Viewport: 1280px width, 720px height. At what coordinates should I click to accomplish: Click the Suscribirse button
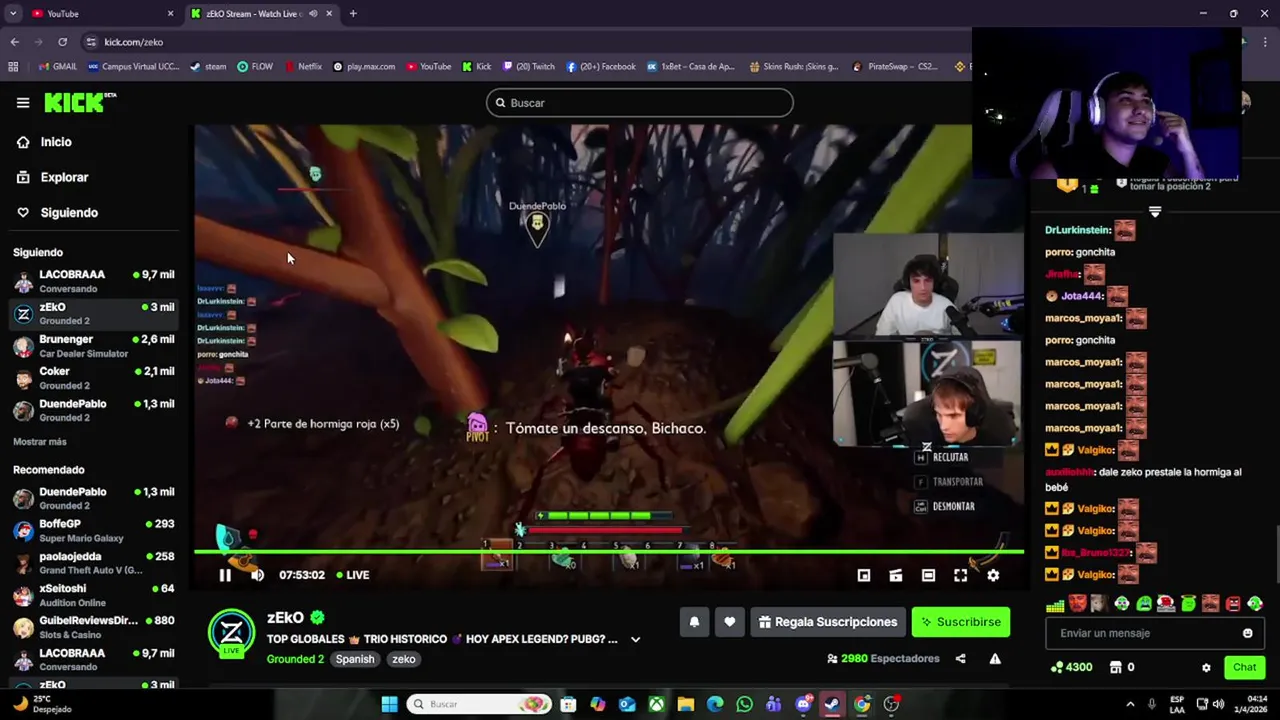pos(961,622)
